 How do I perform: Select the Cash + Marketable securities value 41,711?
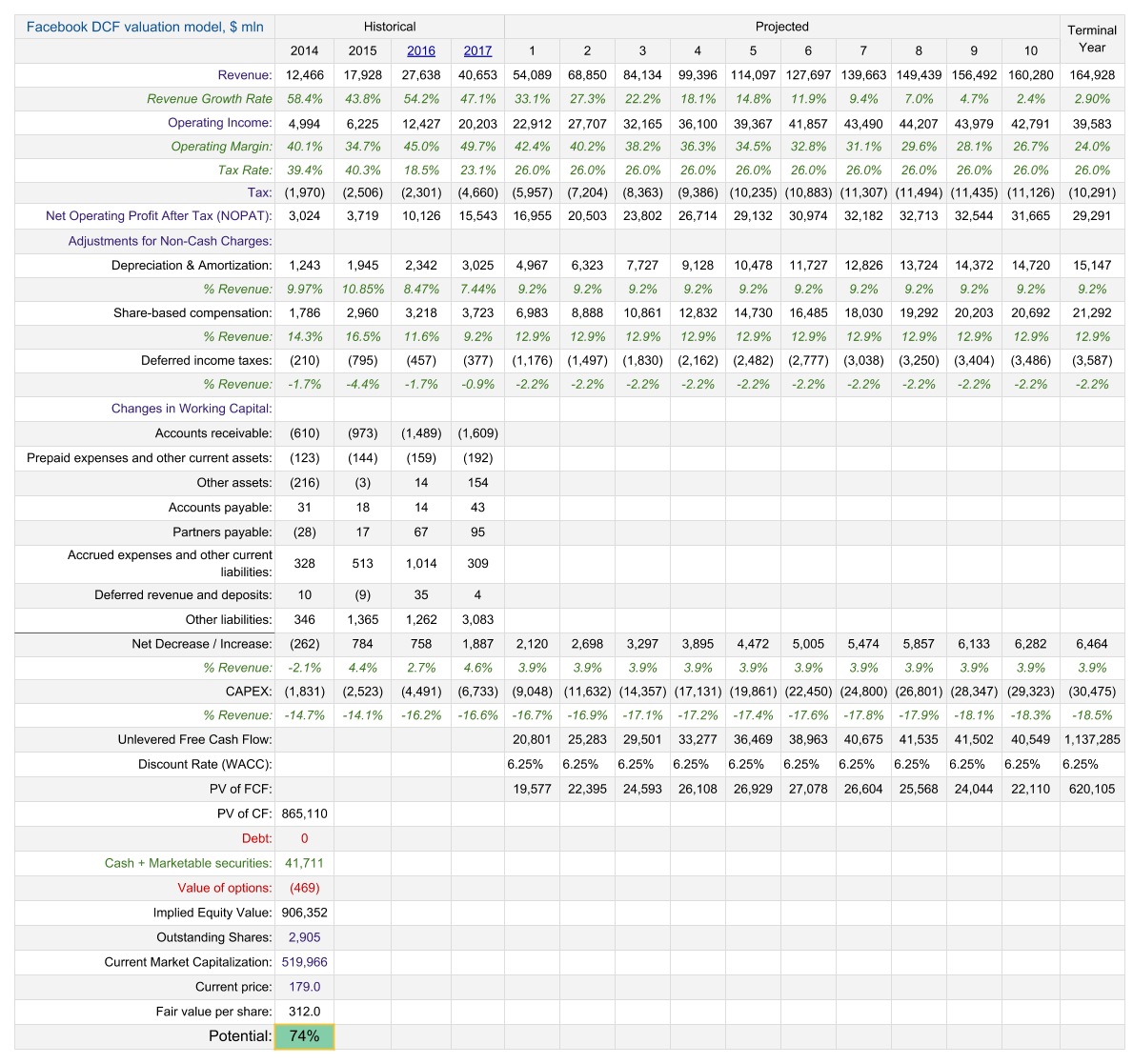click(304, 863)
